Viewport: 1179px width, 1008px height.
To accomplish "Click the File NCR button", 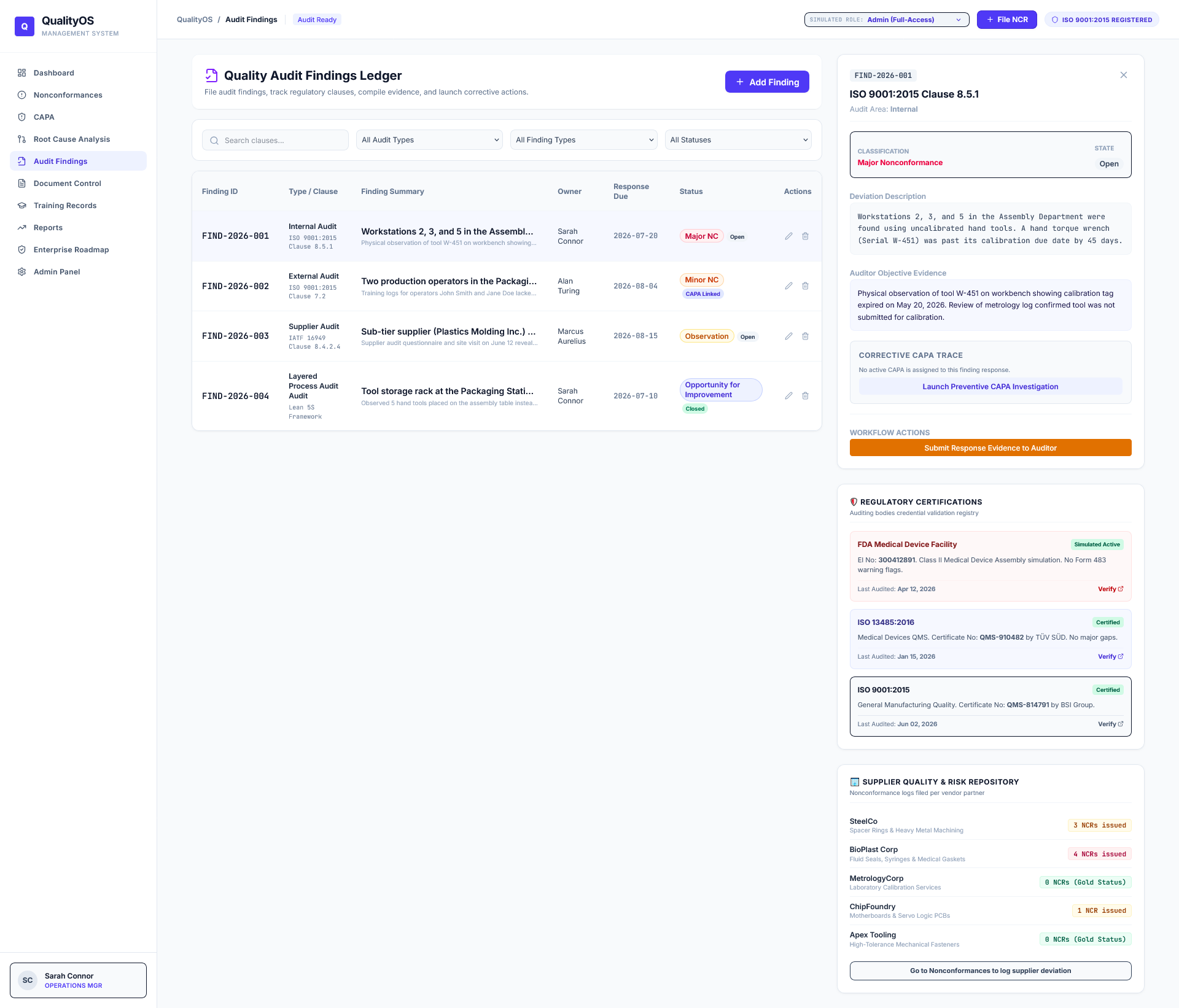I will point(1006,20).
